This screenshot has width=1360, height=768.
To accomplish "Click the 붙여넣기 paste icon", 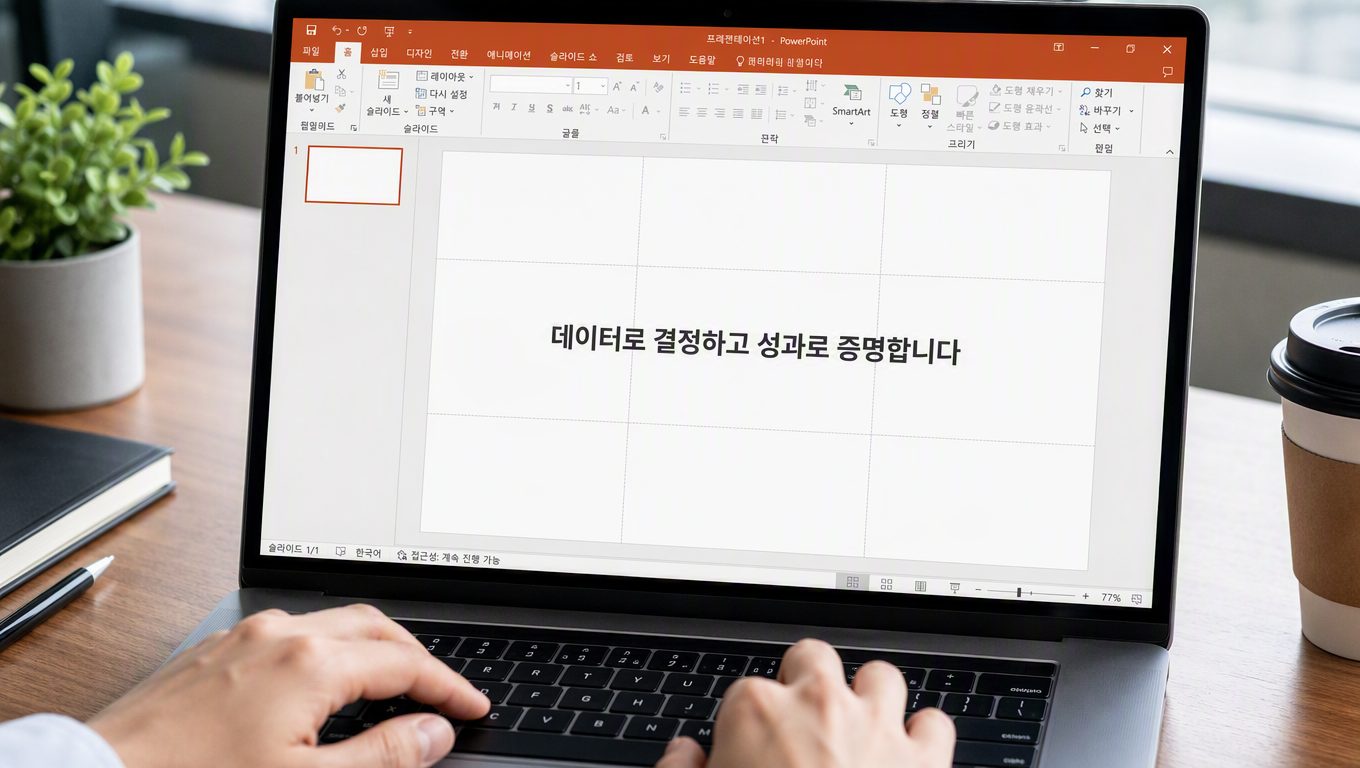I will coord(314,80).
